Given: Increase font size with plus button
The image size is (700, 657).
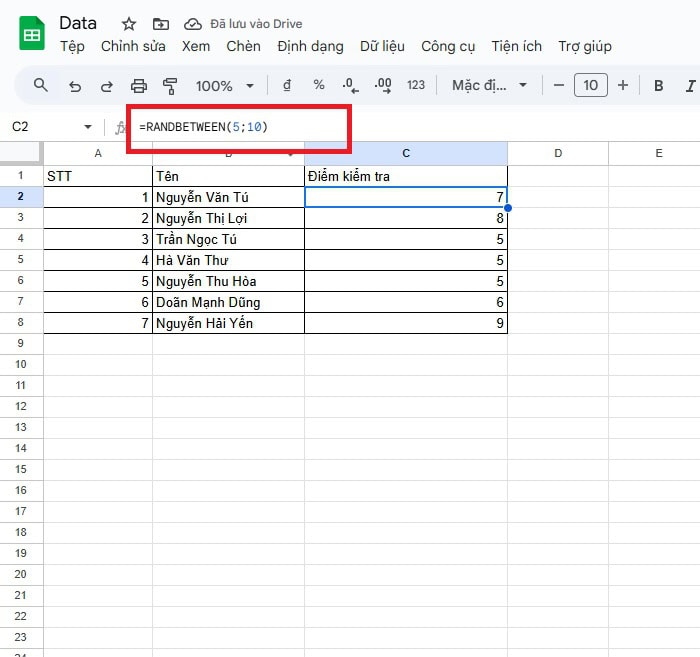Looking at the screenshot, I should (x=623, y=86).
